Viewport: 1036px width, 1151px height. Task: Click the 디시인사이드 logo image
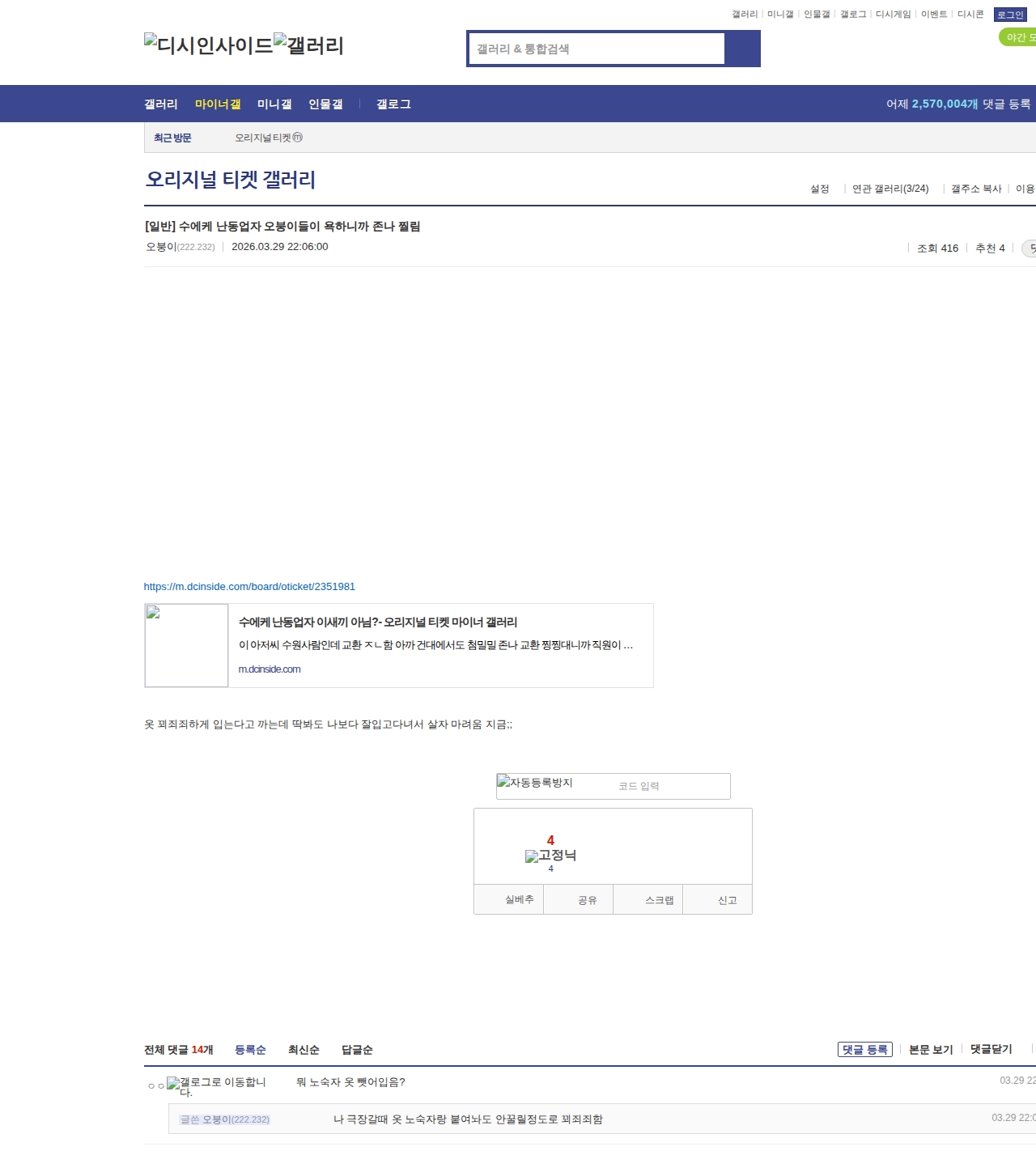point(209,45)
